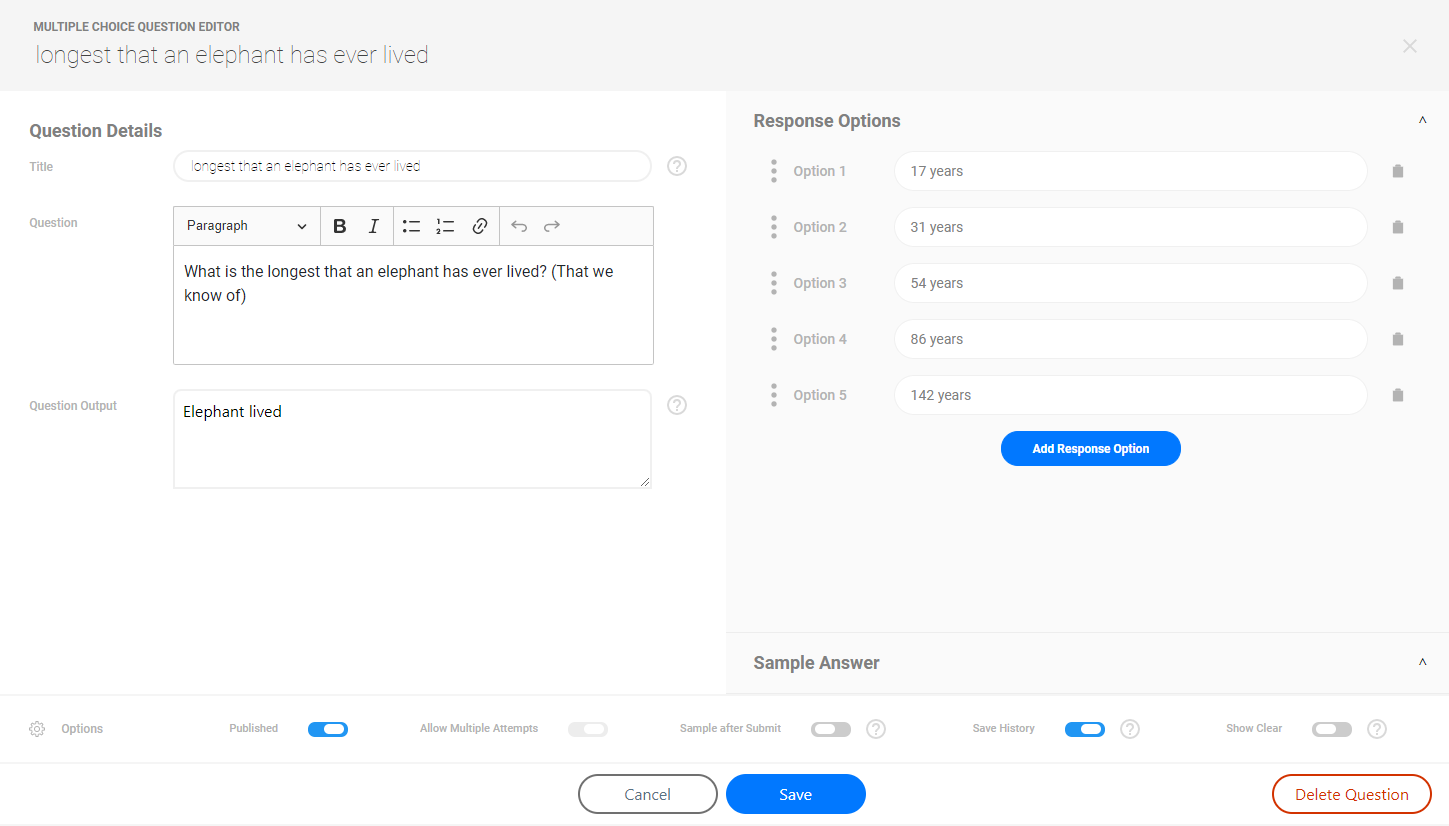The image size is (1449, 826).
Task: Toggle bold formatting in question editor
Action: (x=340, y=226)
